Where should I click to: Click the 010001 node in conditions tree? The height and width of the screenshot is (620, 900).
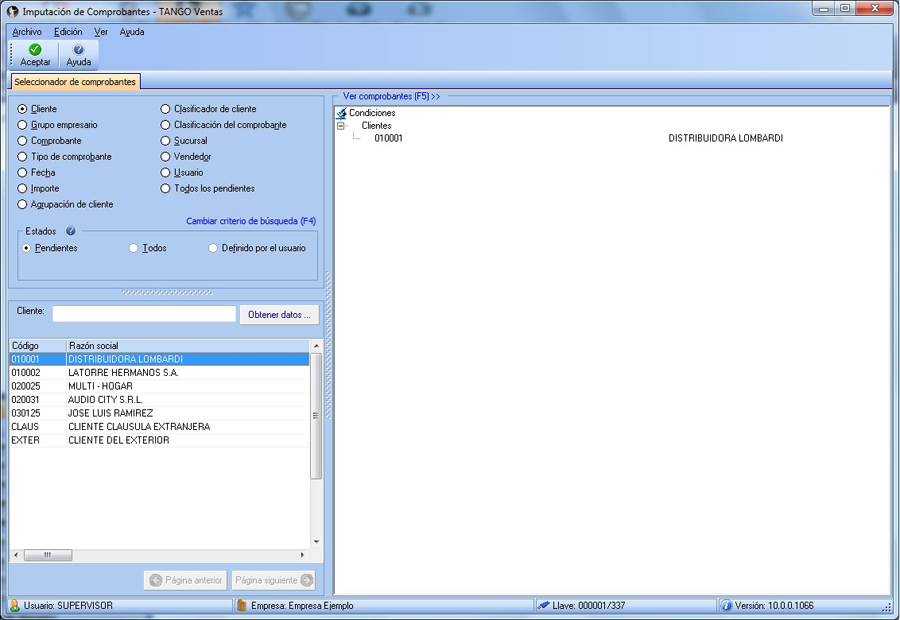click(389, 138)
